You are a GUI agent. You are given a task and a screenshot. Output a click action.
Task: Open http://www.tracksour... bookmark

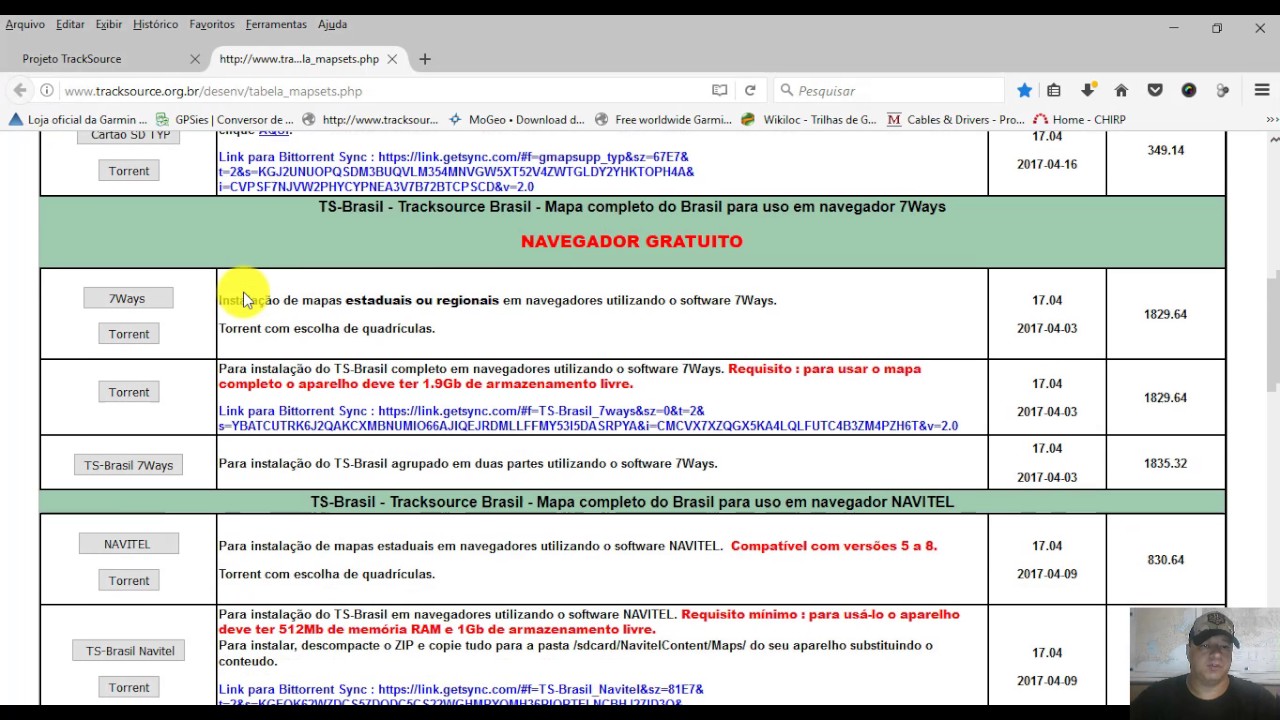click(x=370, y=119)
